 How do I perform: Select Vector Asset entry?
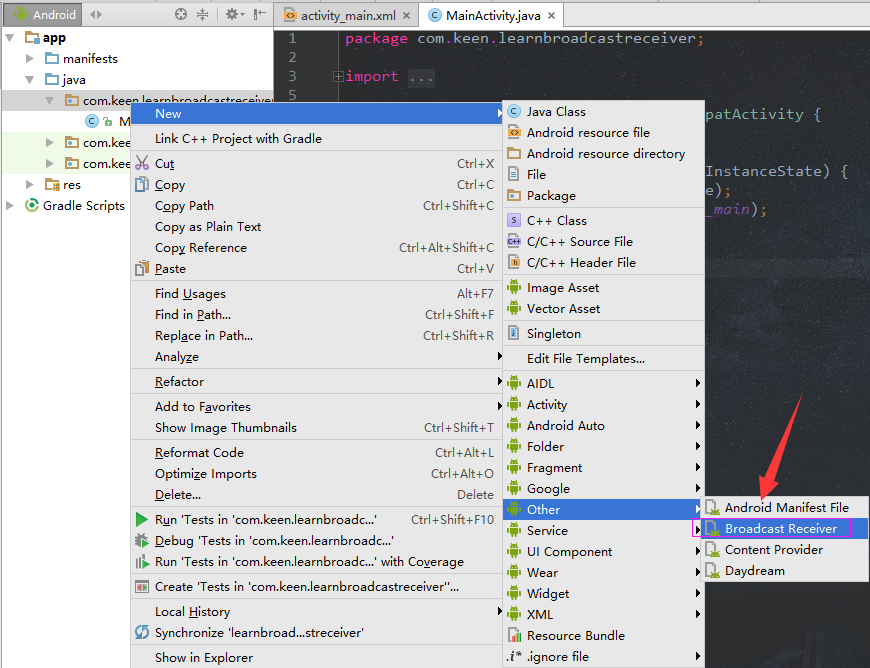[604, 308]
